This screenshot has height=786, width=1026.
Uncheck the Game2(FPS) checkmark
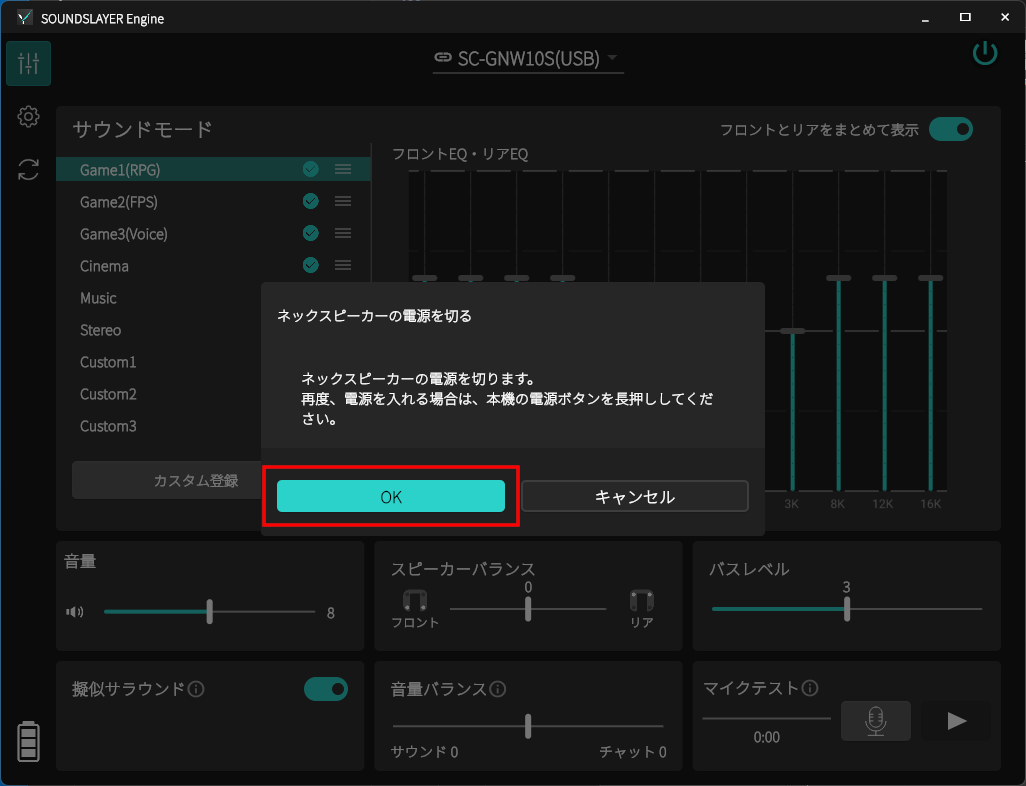point(310,202)
